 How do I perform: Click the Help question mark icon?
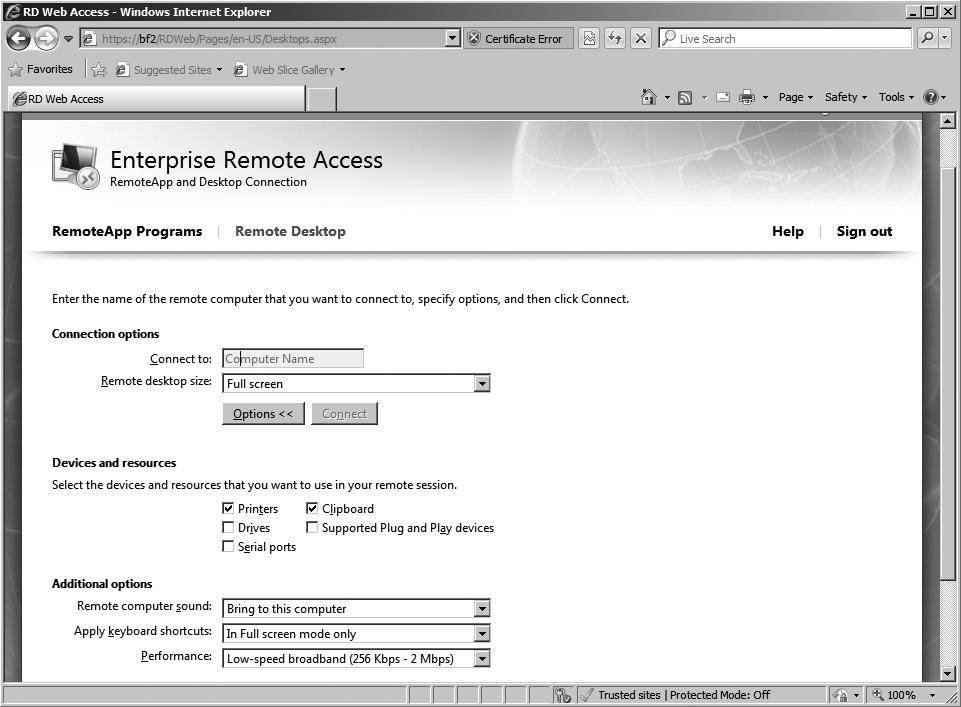tap(930, 97)
